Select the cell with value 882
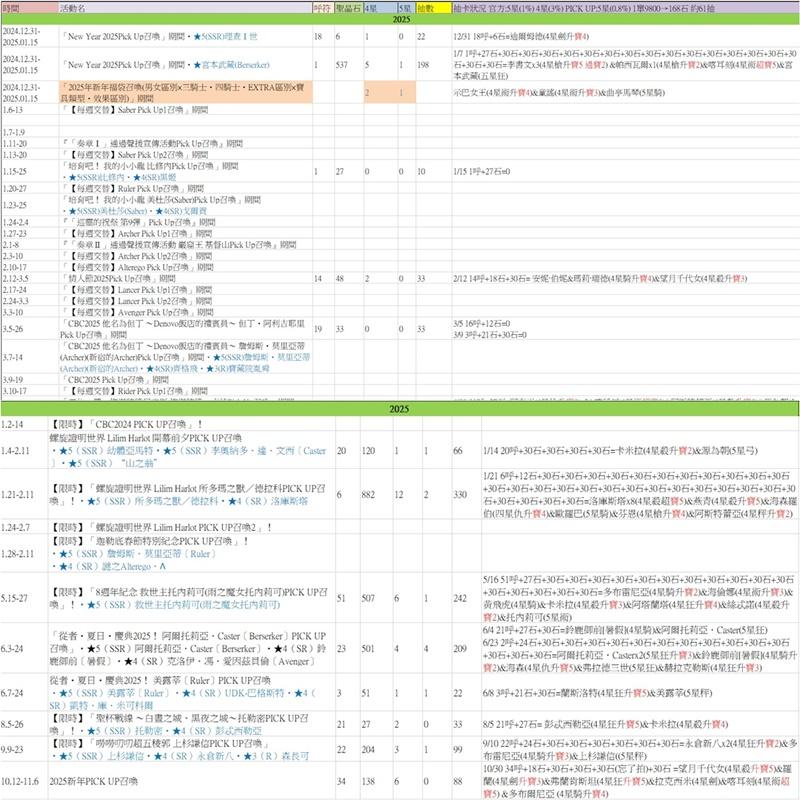 [378, 494]
